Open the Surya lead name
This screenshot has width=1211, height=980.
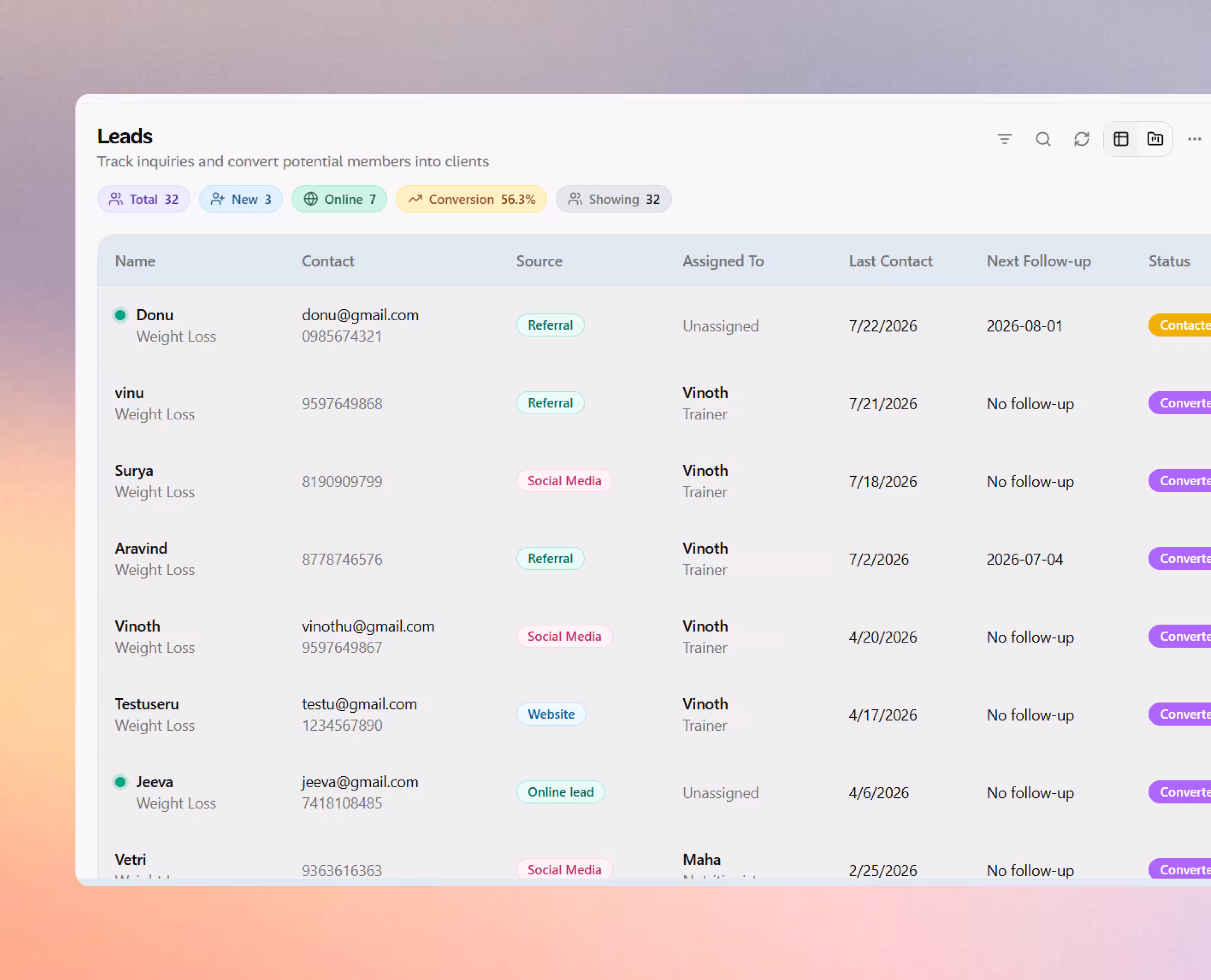pyautogui.click(x=134, y=471)
